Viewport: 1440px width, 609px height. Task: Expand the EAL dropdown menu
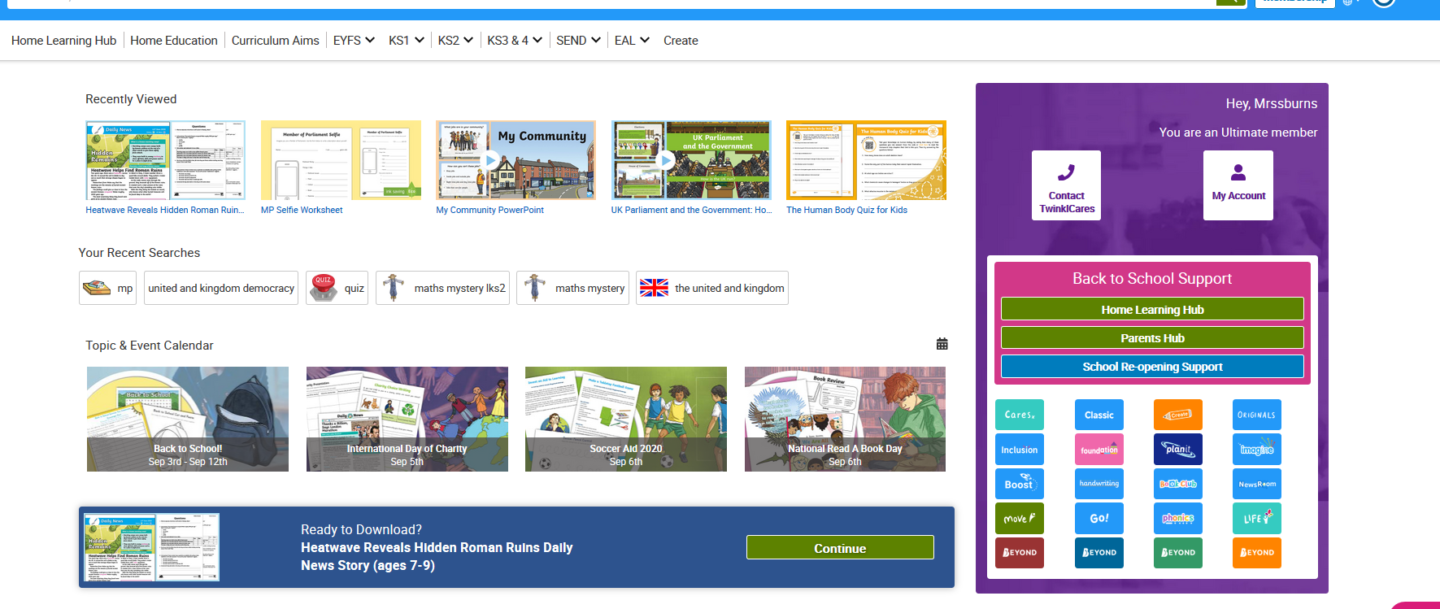(x=632, y=40)
